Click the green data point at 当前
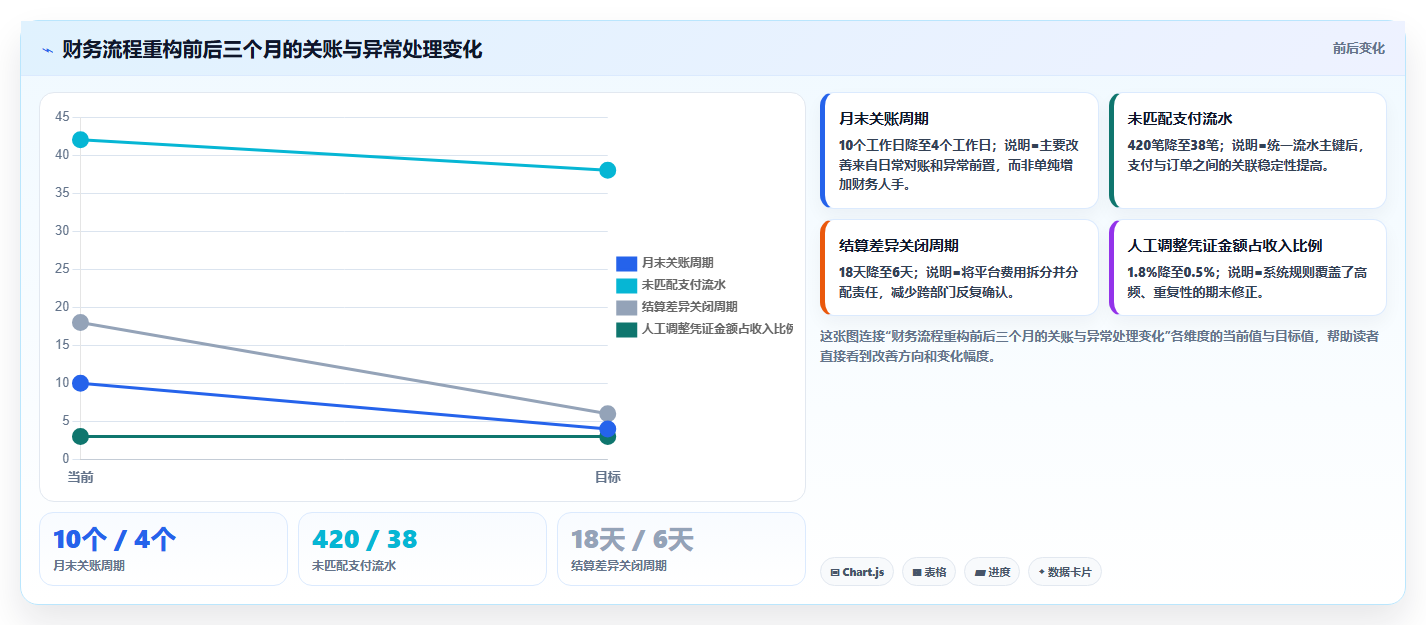Image resolution: width=1426 pixels, height=625 pixels. click(81, 437)
